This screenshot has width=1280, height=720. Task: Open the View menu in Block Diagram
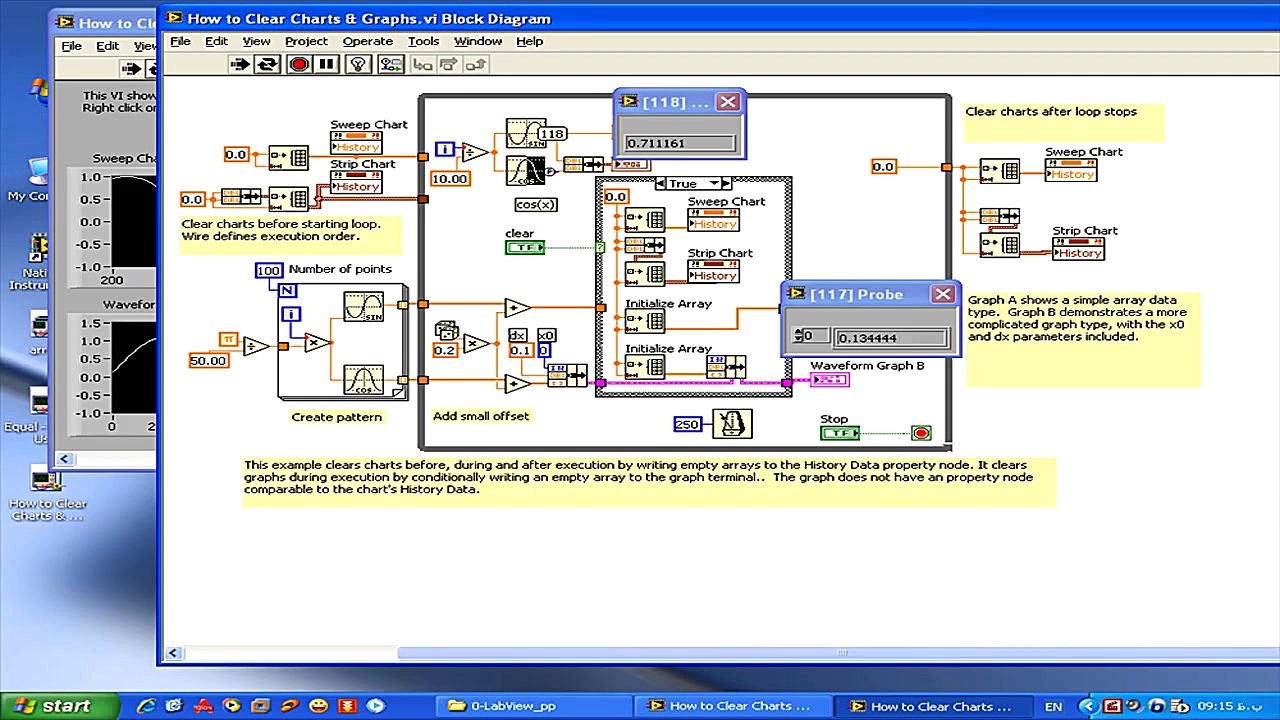[x=256, y=41]
